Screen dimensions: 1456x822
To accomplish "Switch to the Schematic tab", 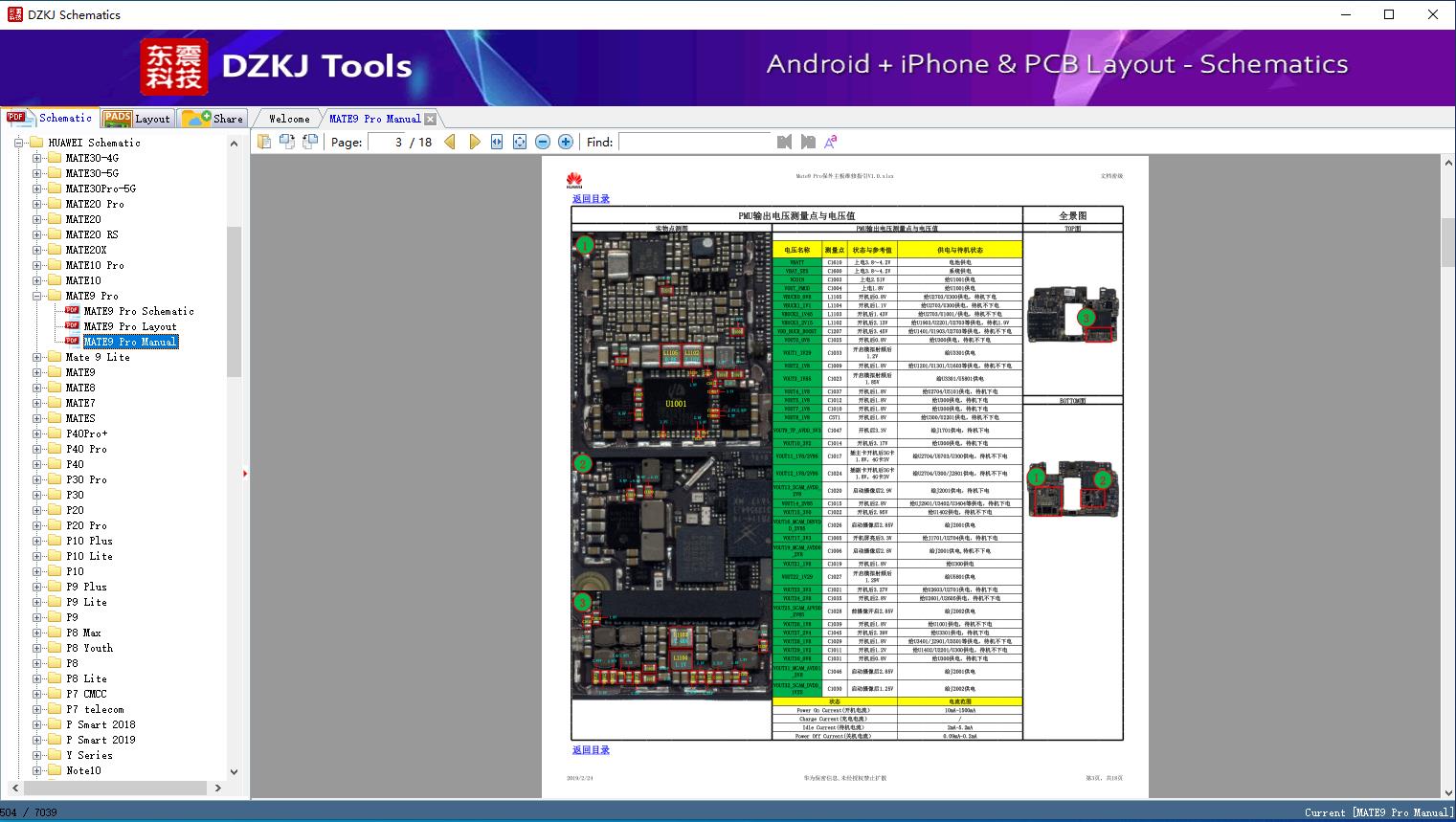I will (50, 118).
